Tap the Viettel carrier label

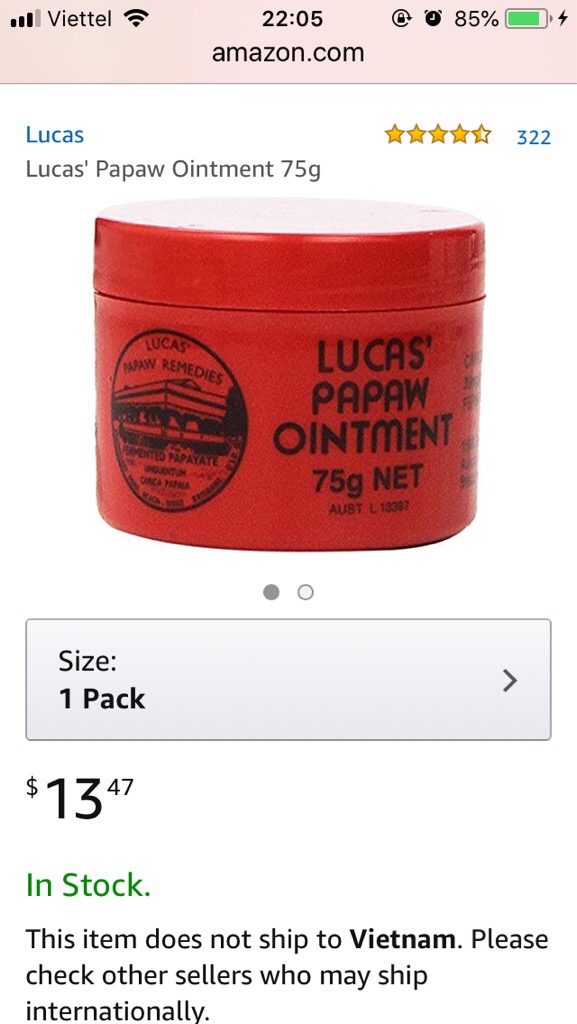point(80,20)
